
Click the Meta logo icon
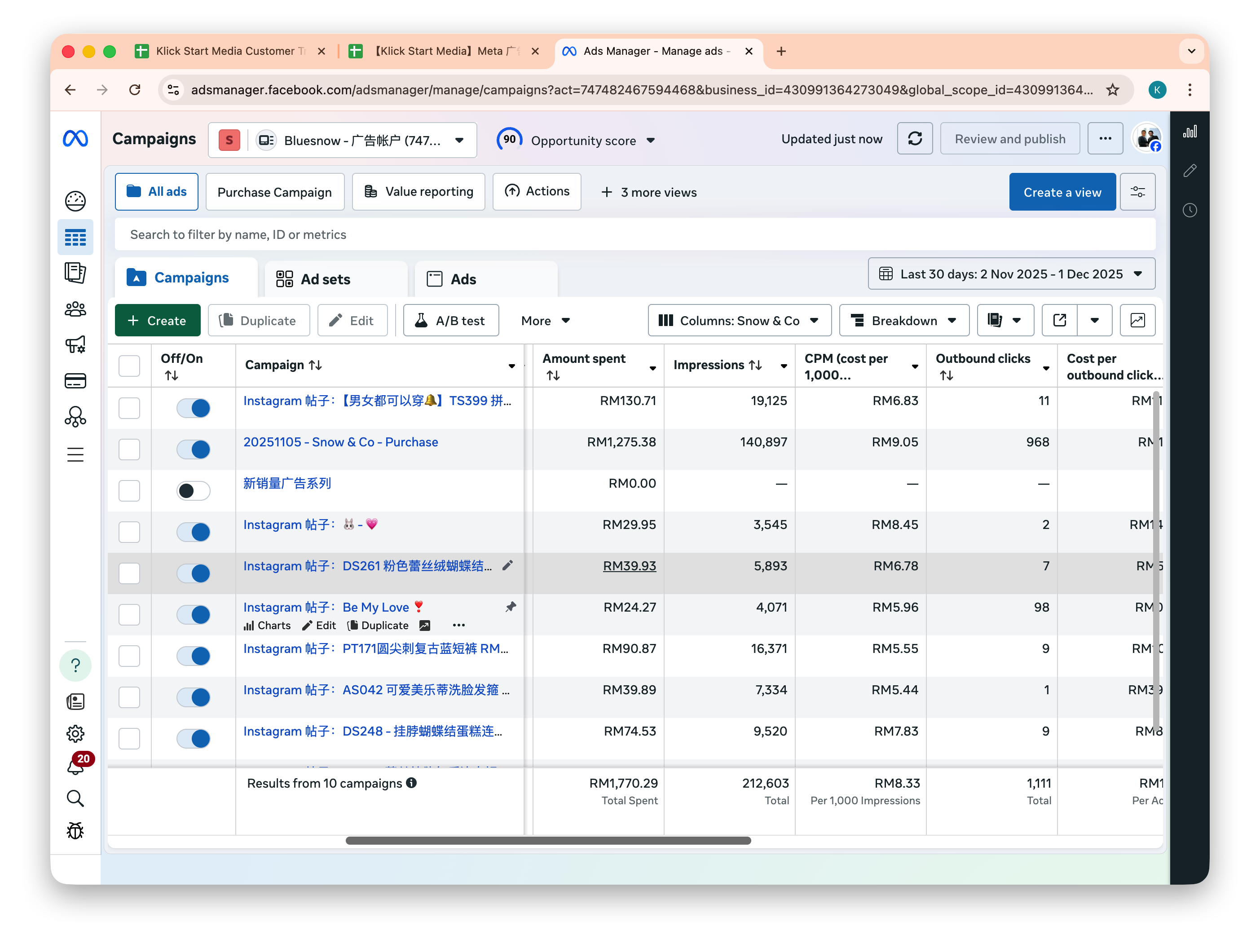point(75,138)
